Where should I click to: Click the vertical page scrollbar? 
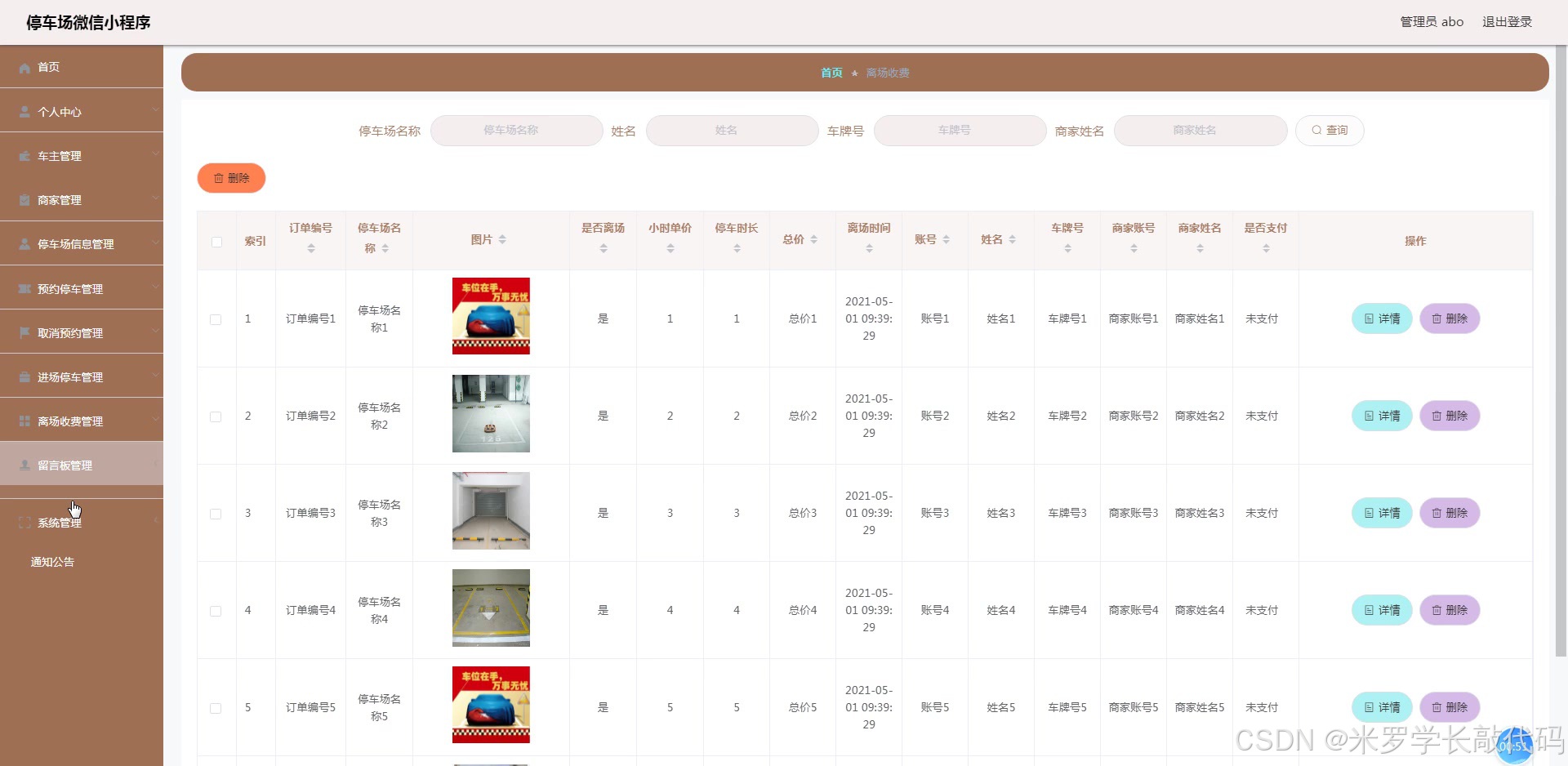click(1561, 351)
